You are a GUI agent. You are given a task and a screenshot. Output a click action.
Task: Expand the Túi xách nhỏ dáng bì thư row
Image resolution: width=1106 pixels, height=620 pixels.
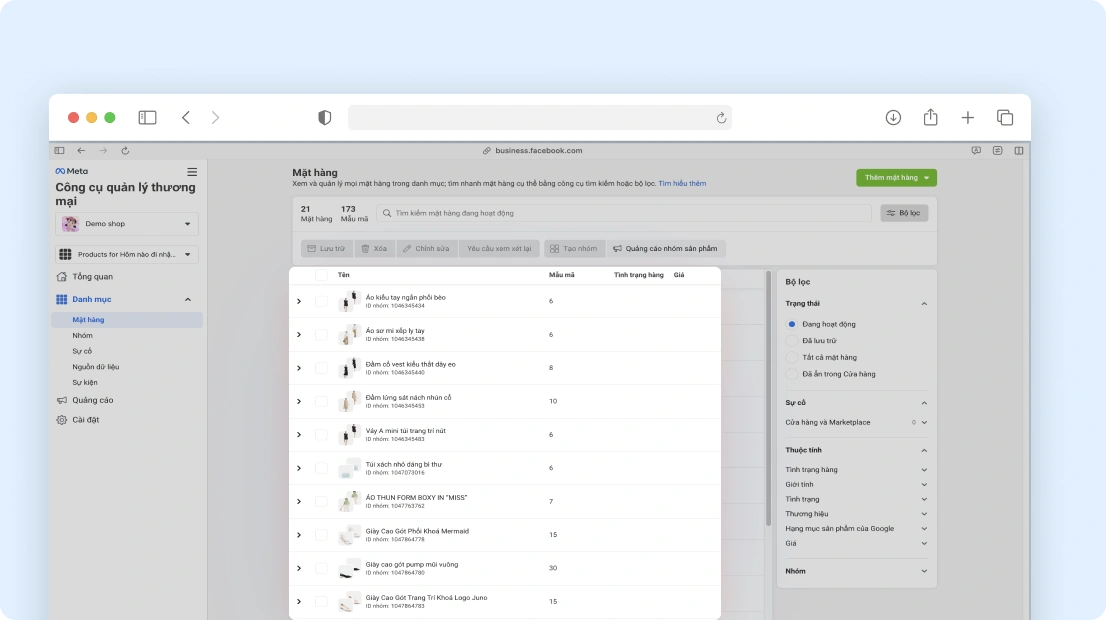299,468
